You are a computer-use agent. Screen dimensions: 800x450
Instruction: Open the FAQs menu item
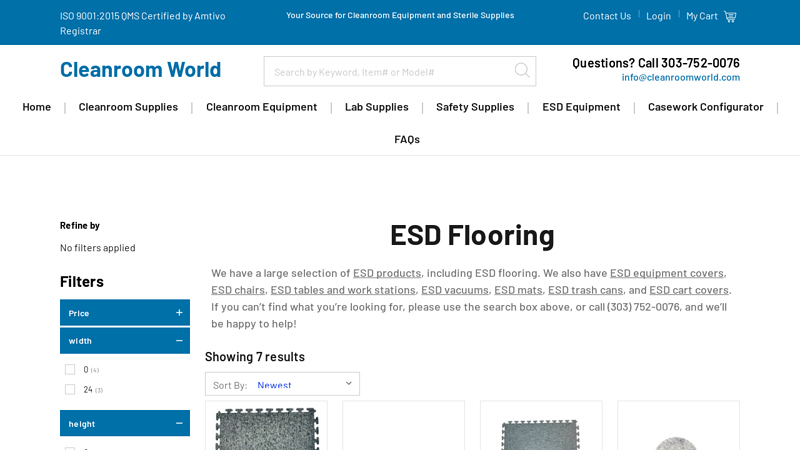(x=407, y=139)
